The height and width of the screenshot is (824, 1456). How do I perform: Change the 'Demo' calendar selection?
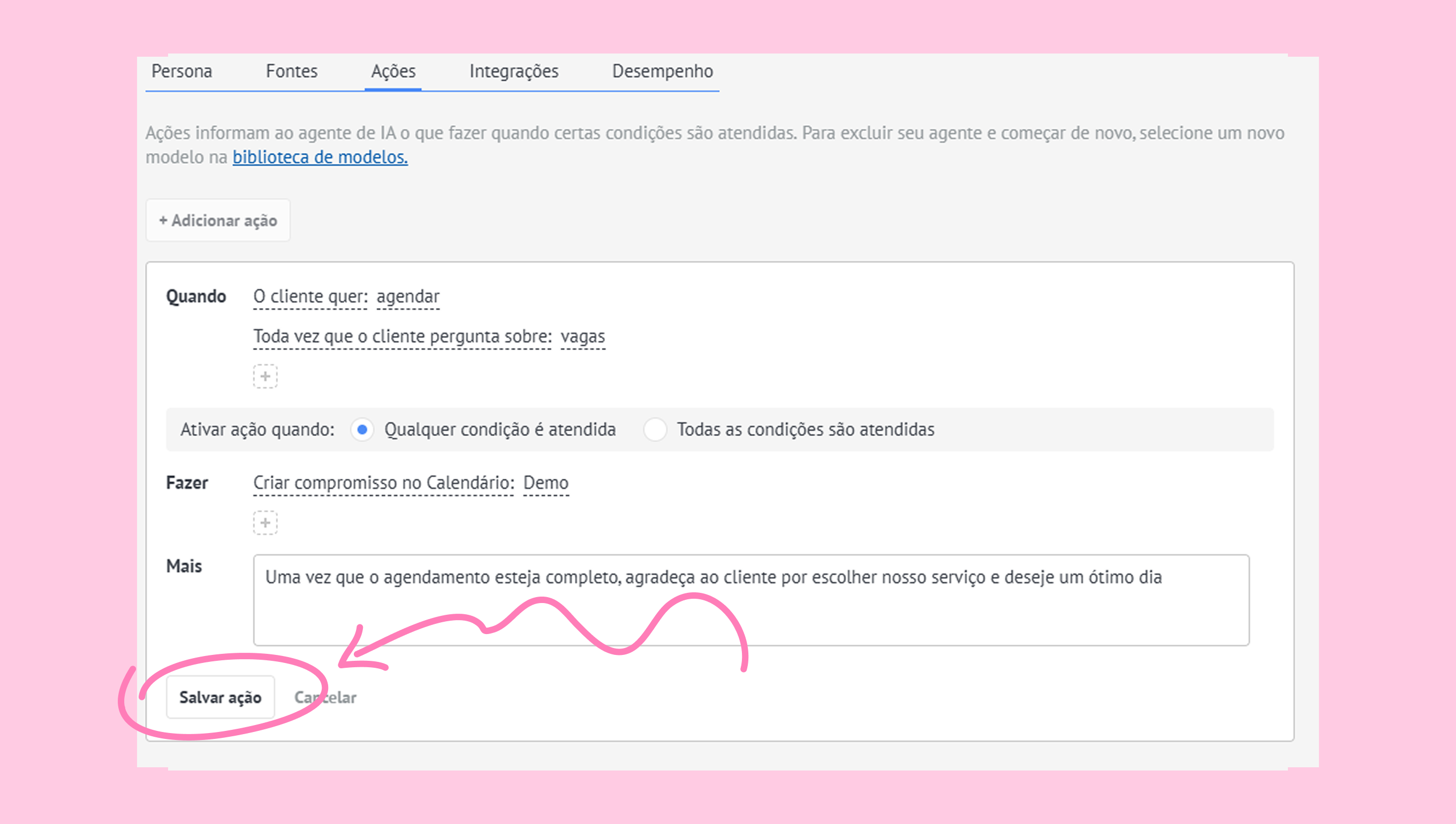coord(545,483)
